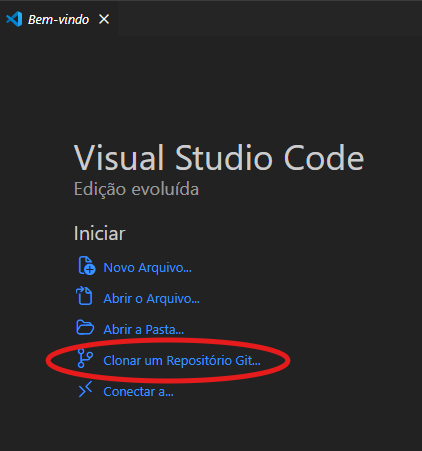Click the Visual Studio Code heading
This screenshot has height=451, width=422.
(x=219, y=158)
